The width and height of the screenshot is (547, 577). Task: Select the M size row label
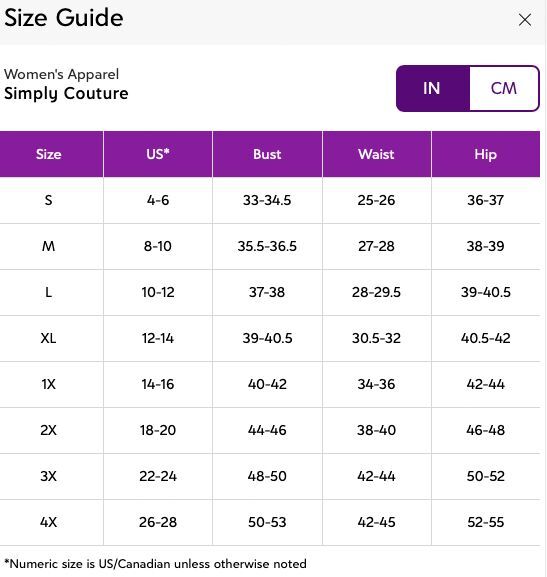pos(48,246)
